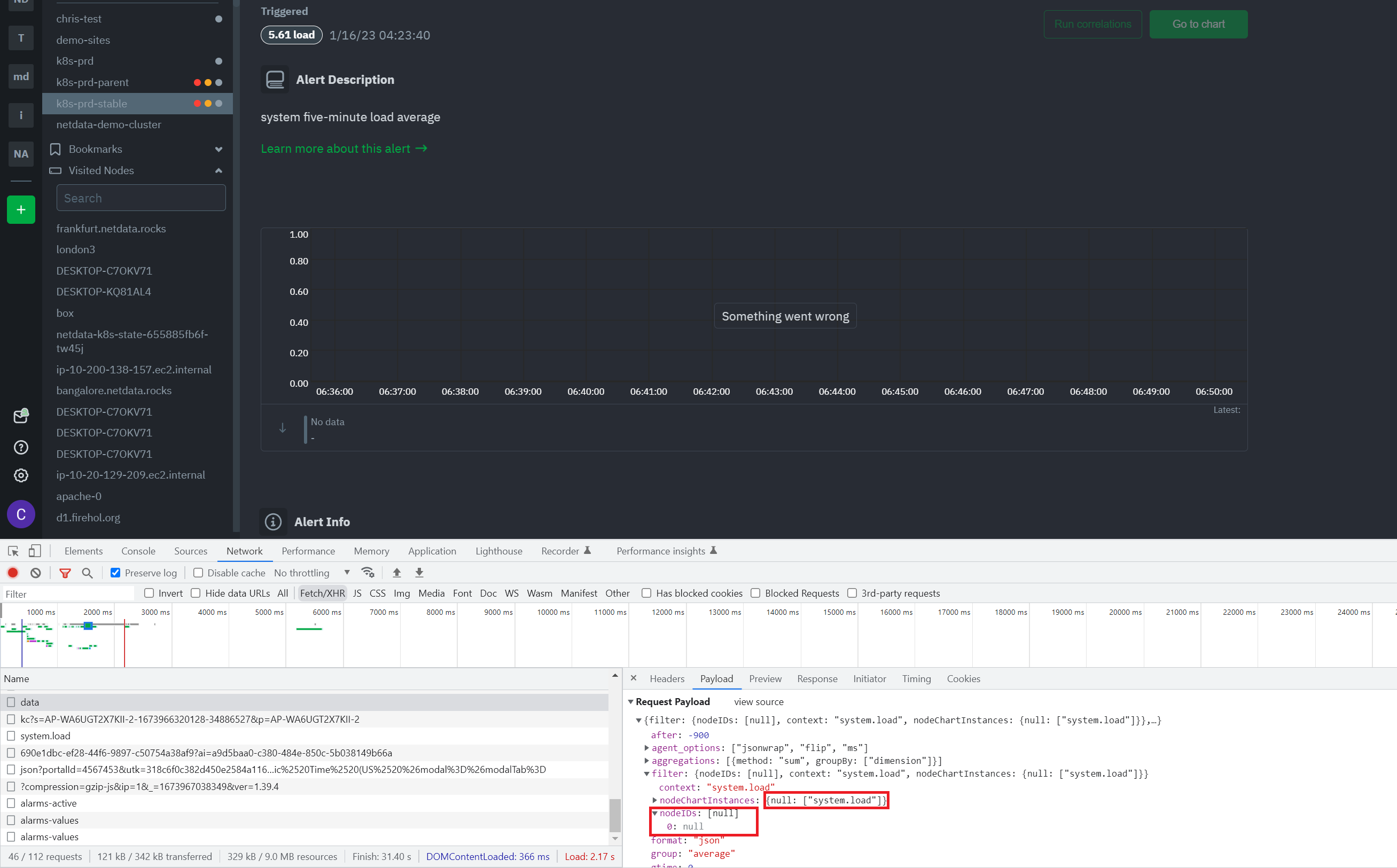Screen dimensions: 1397x868
Task: Click the Go to chart button
Action: tap(1198, 24)
